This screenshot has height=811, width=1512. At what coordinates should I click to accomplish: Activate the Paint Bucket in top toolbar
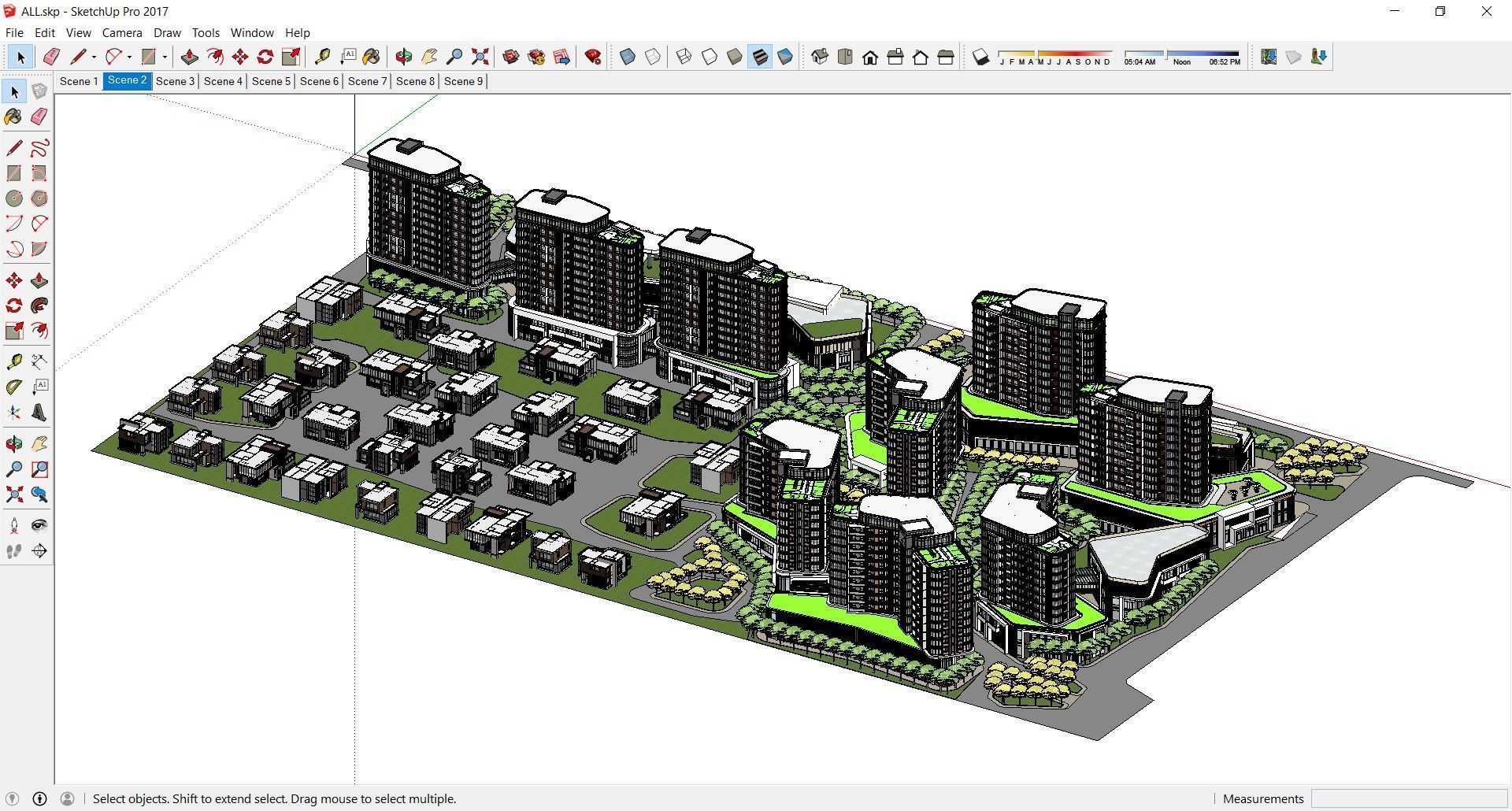pyautogui.click(x=372, y=57)
